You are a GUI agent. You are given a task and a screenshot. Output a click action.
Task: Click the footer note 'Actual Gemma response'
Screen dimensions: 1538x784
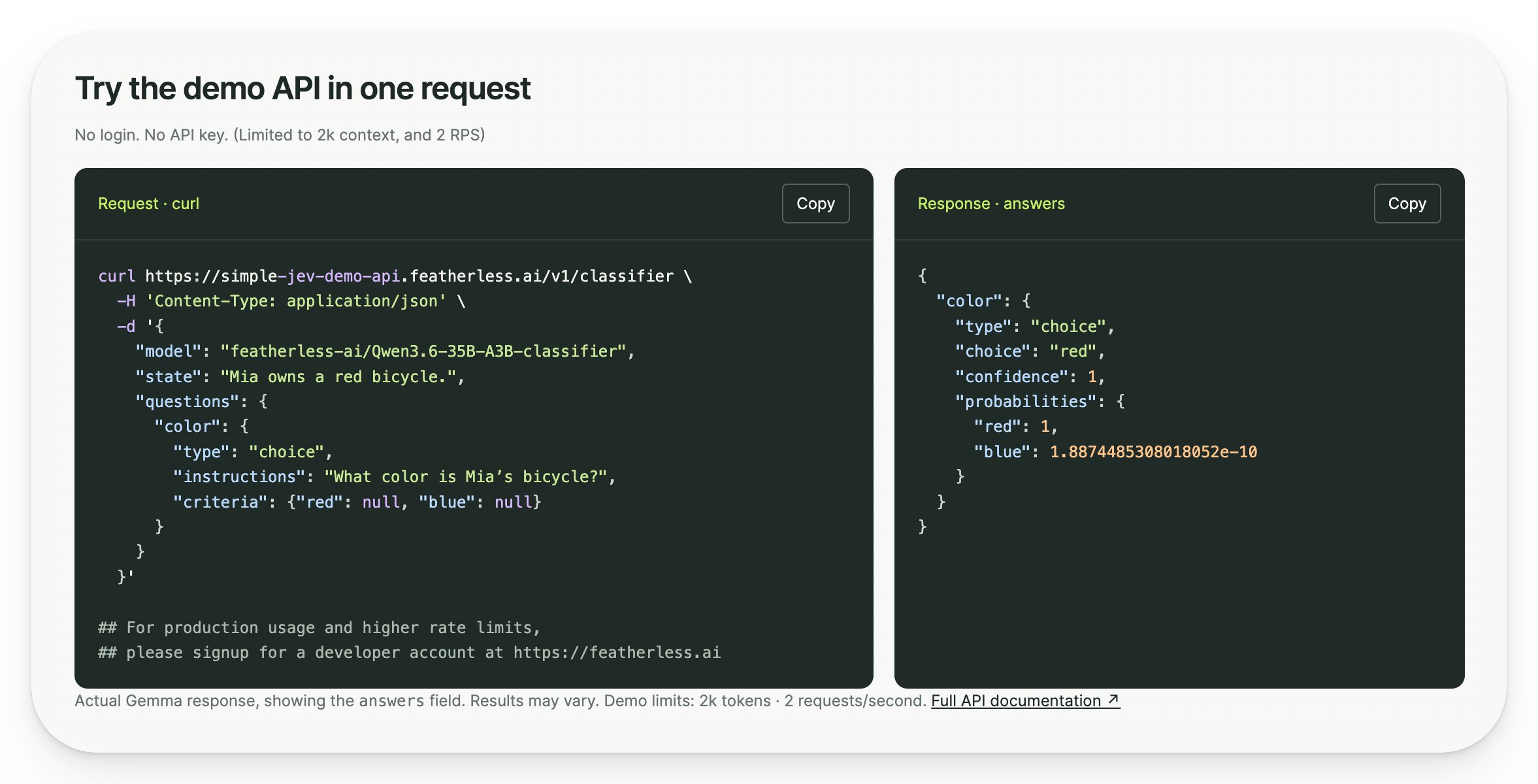click(x=165, y=700)
